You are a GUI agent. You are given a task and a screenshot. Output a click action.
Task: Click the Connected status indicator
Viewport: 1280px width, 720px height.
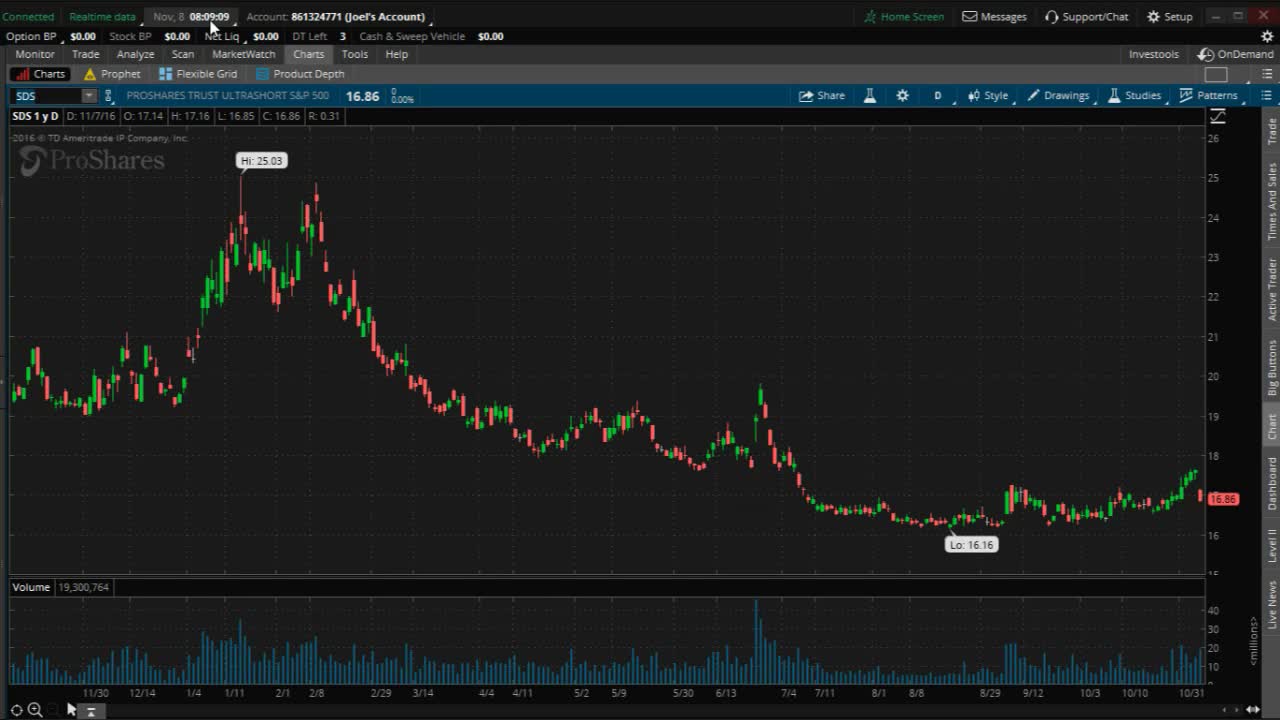tap(28, 16)
